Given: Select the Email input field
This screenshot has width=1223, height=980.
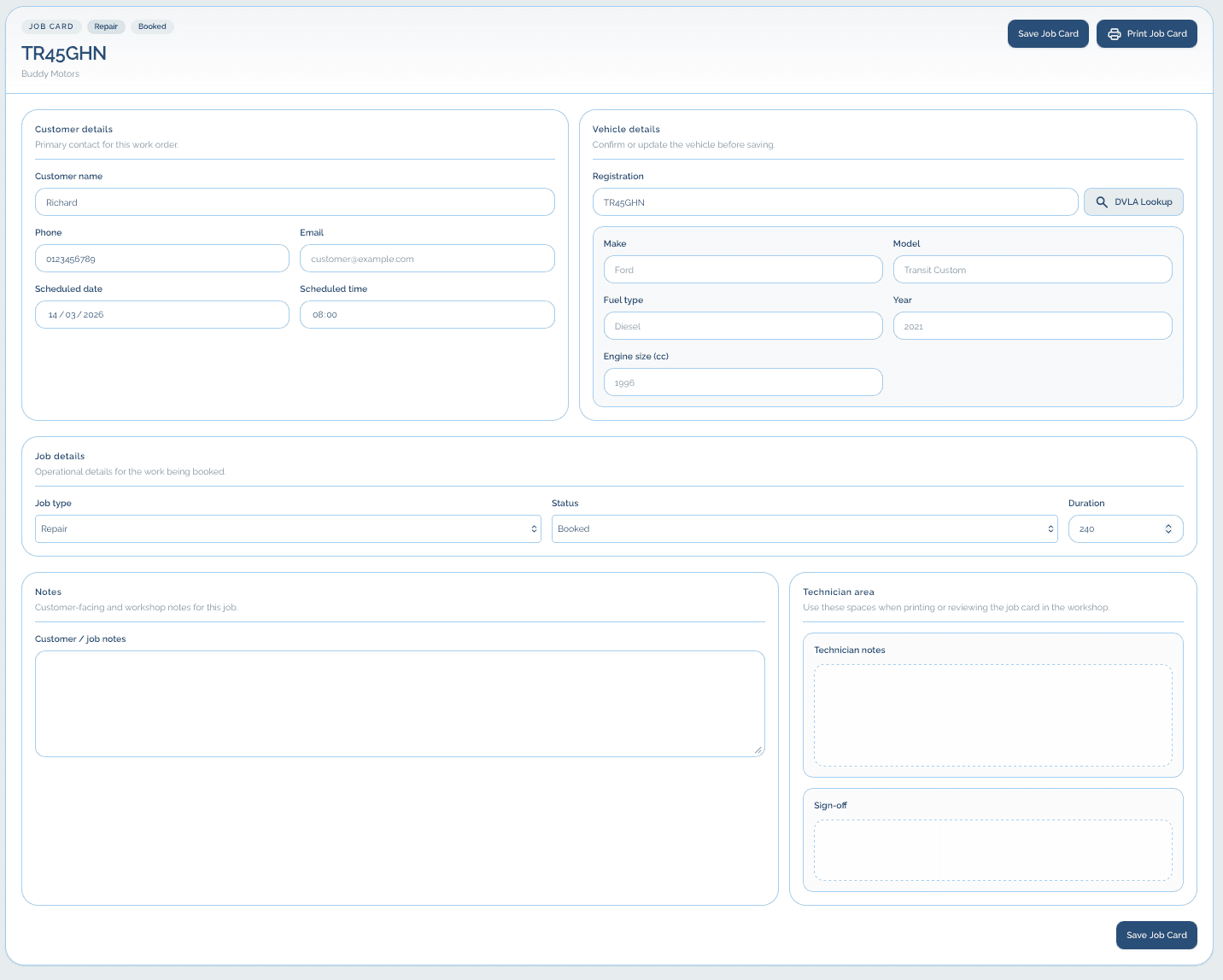Looking at the screenshot, I should click(x=427, y=258).
